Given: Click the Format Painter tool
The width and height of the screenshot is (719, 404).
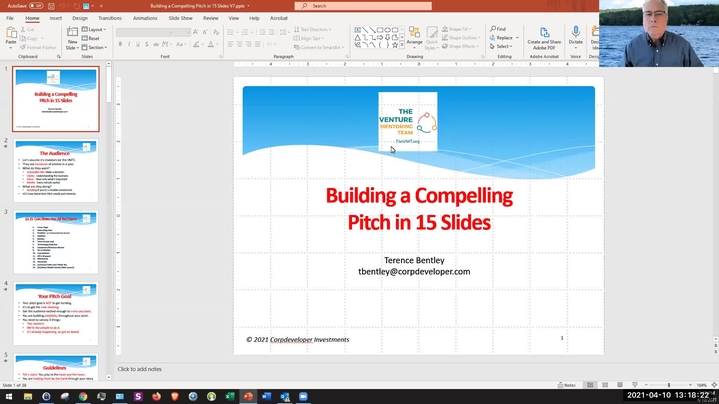Looking at the screenshot, I should (x=39, y=47).
